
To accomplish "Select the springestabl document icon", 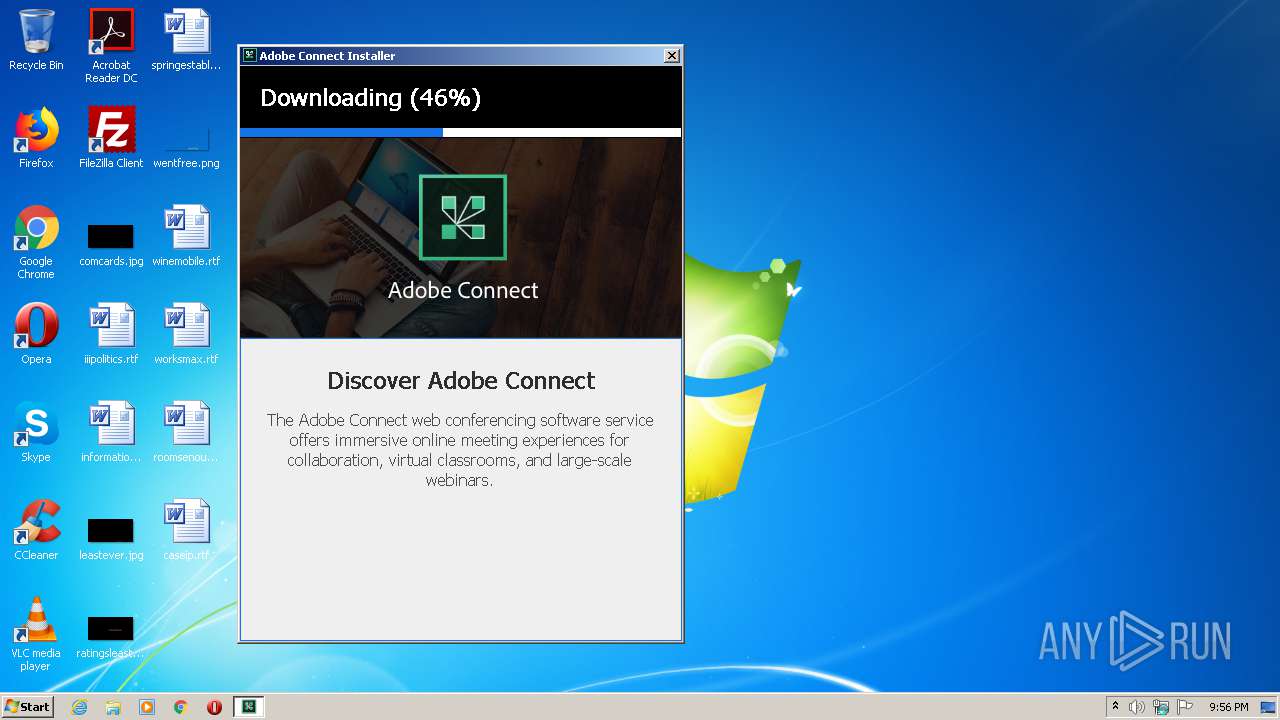I will point(186,41).
